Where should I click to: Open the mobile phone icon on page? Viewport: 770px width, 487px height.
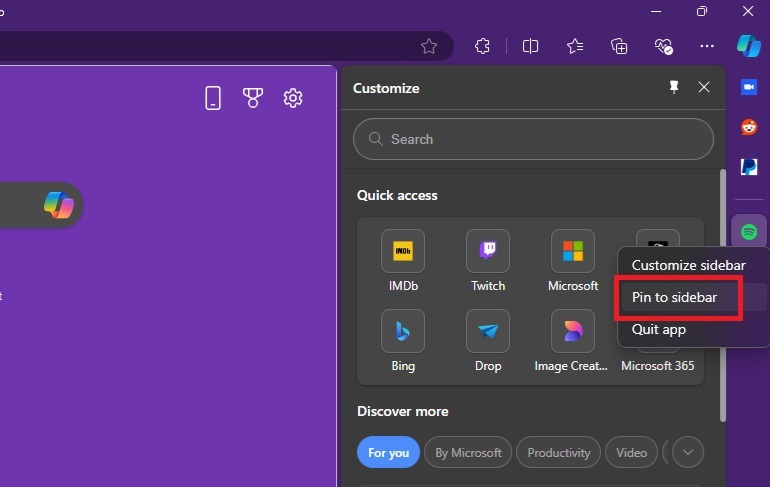coord(213,98)
